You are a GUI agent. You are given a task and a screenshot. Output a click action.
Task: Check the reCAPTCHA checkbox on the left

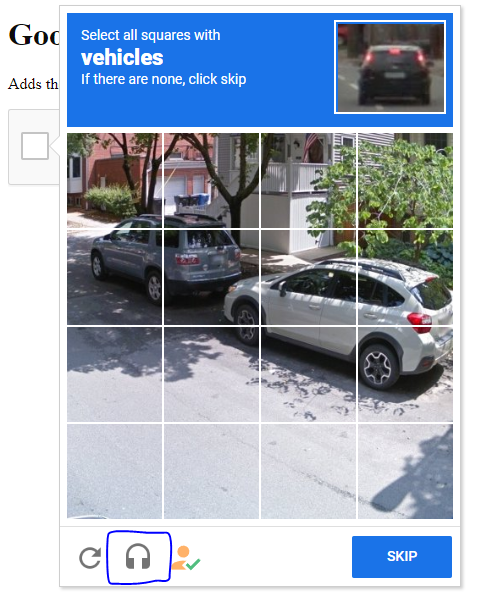pyautogui.click(x=35, y=146)
